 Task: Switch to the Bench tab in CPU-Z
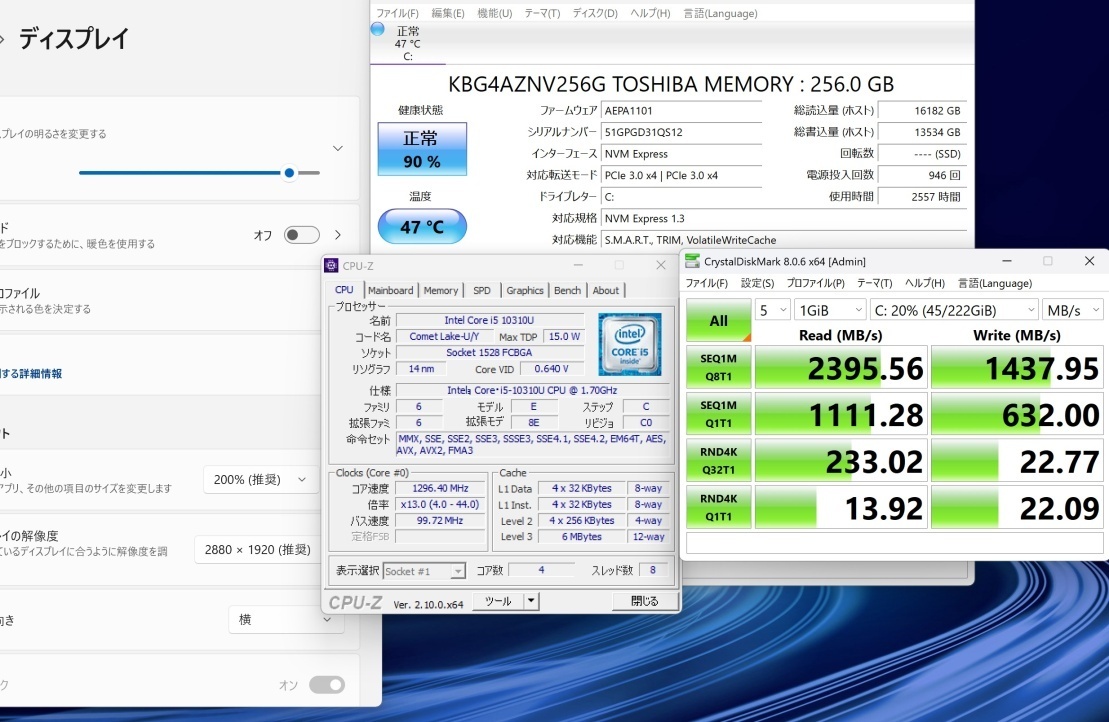(x=567, y=290)
